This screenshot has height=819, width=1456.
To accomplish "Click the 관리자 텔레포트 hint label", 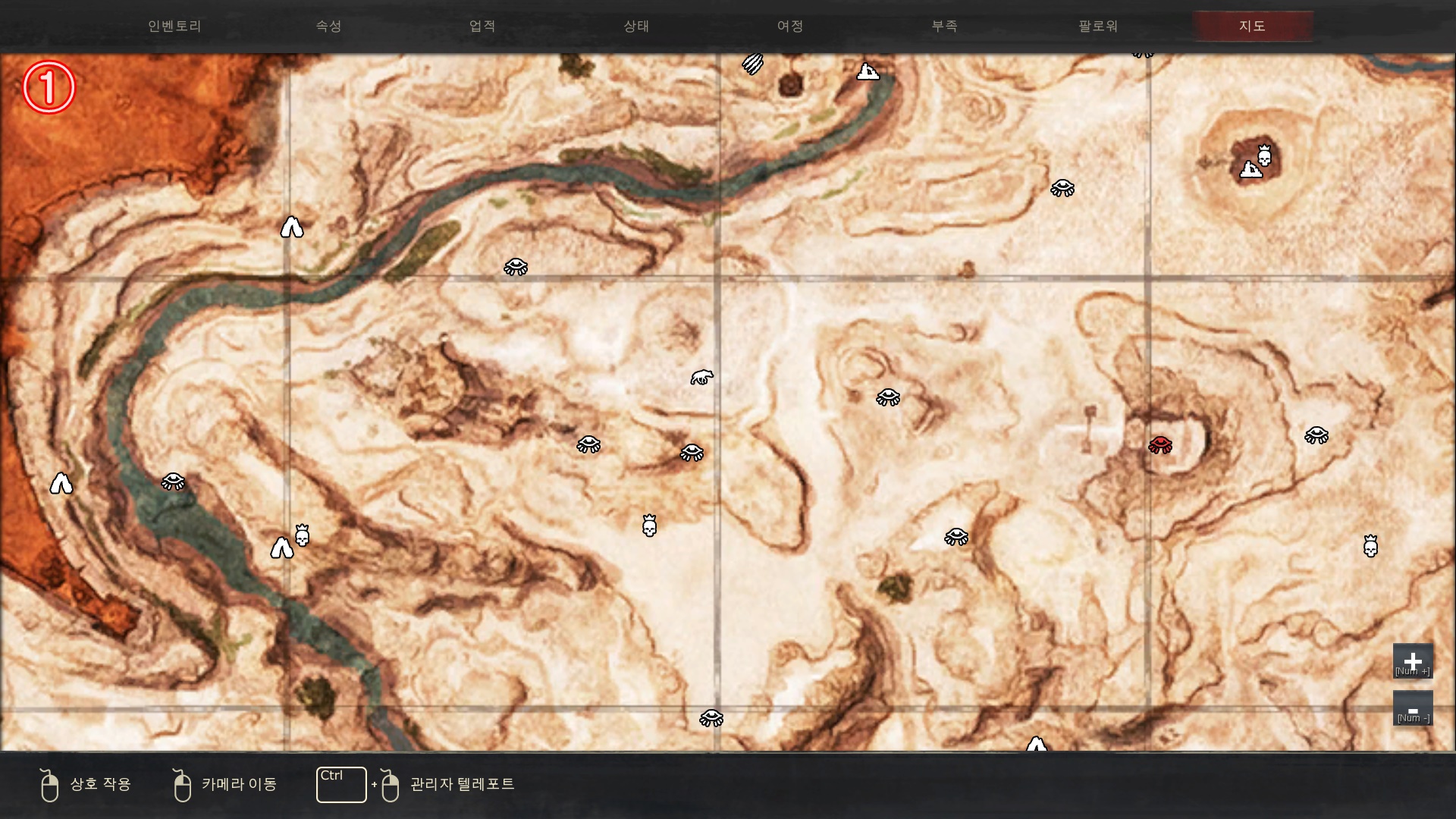I will coord(462,784).
